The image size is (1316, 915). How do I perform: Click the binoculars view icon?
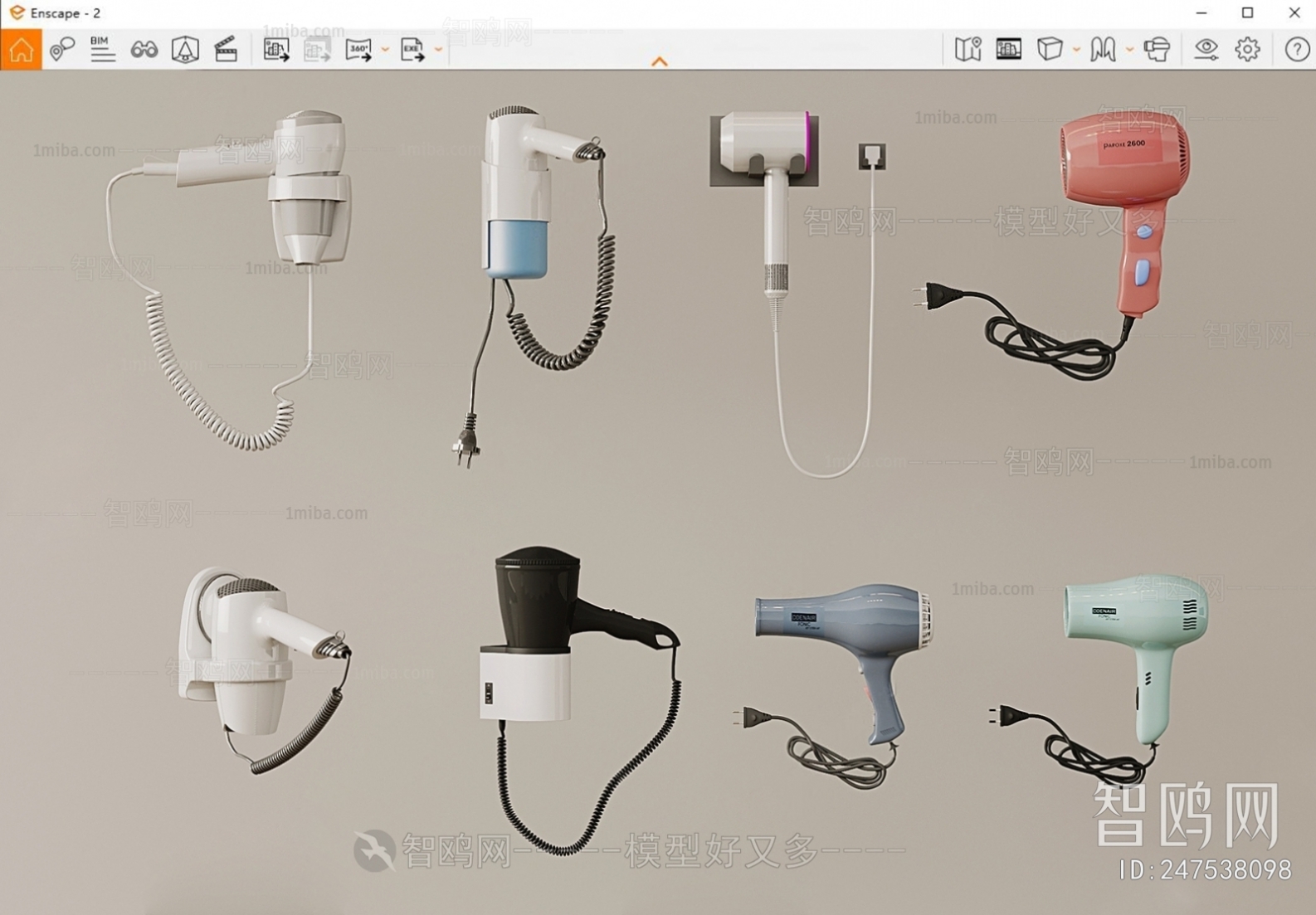144,50
